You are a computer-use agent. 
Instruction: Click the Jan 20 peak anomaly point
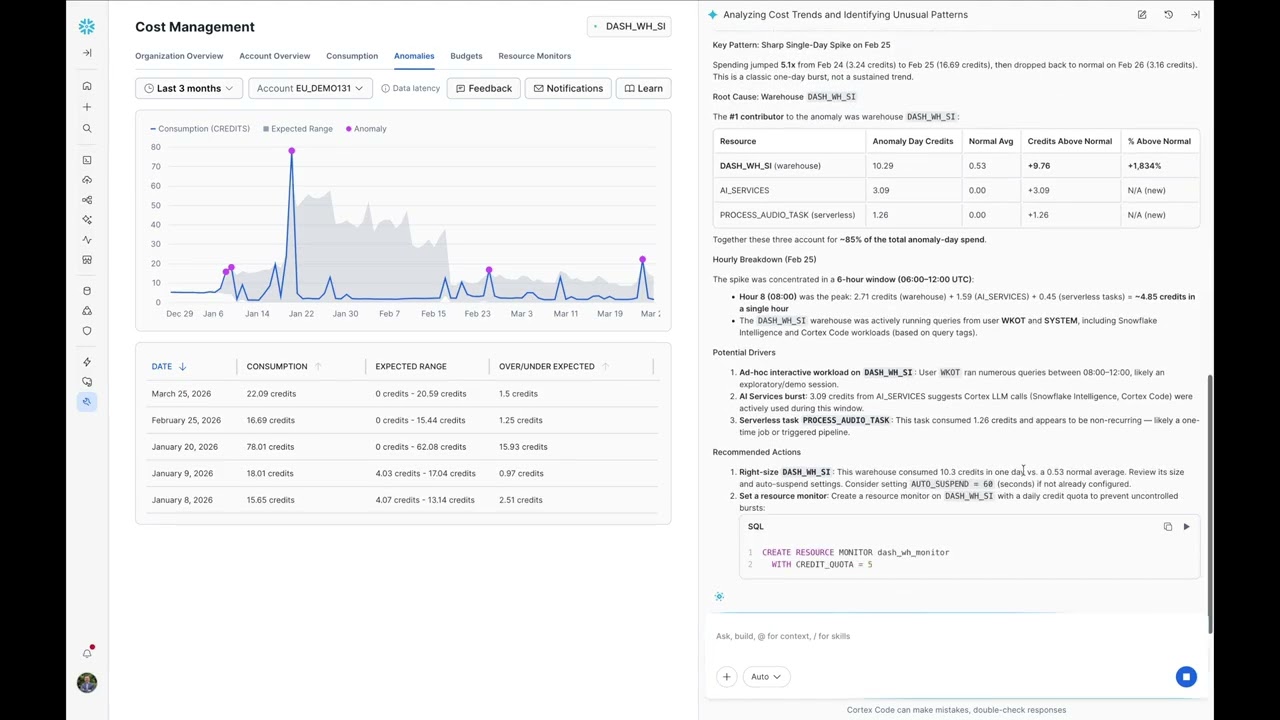click(292, 151)
